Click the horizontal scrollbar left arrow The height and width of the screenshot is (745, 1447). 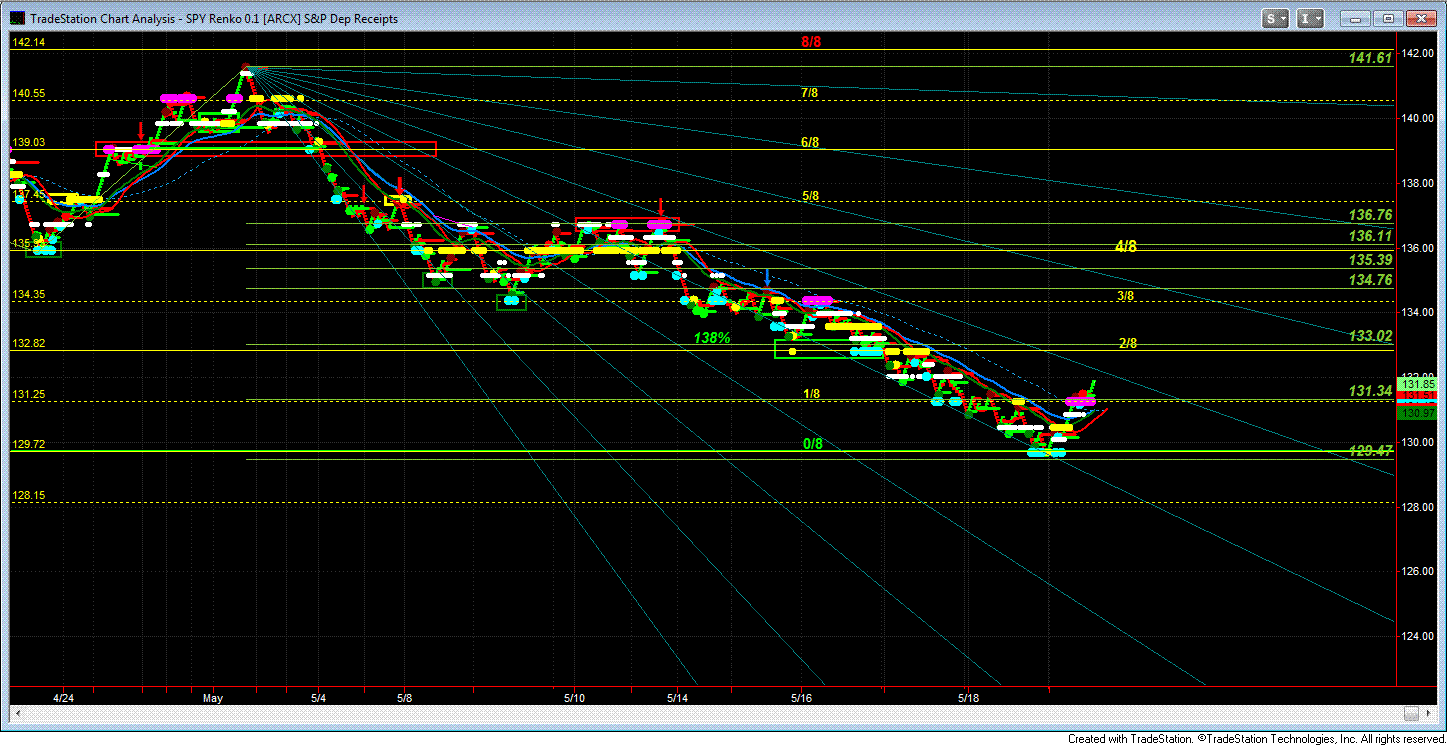coord(18,713)
